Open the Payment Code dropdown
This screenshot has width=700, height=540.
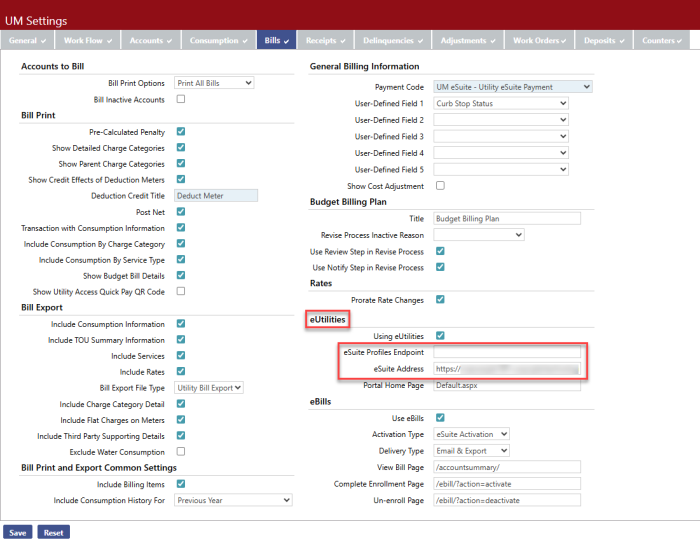click(513, 87)
